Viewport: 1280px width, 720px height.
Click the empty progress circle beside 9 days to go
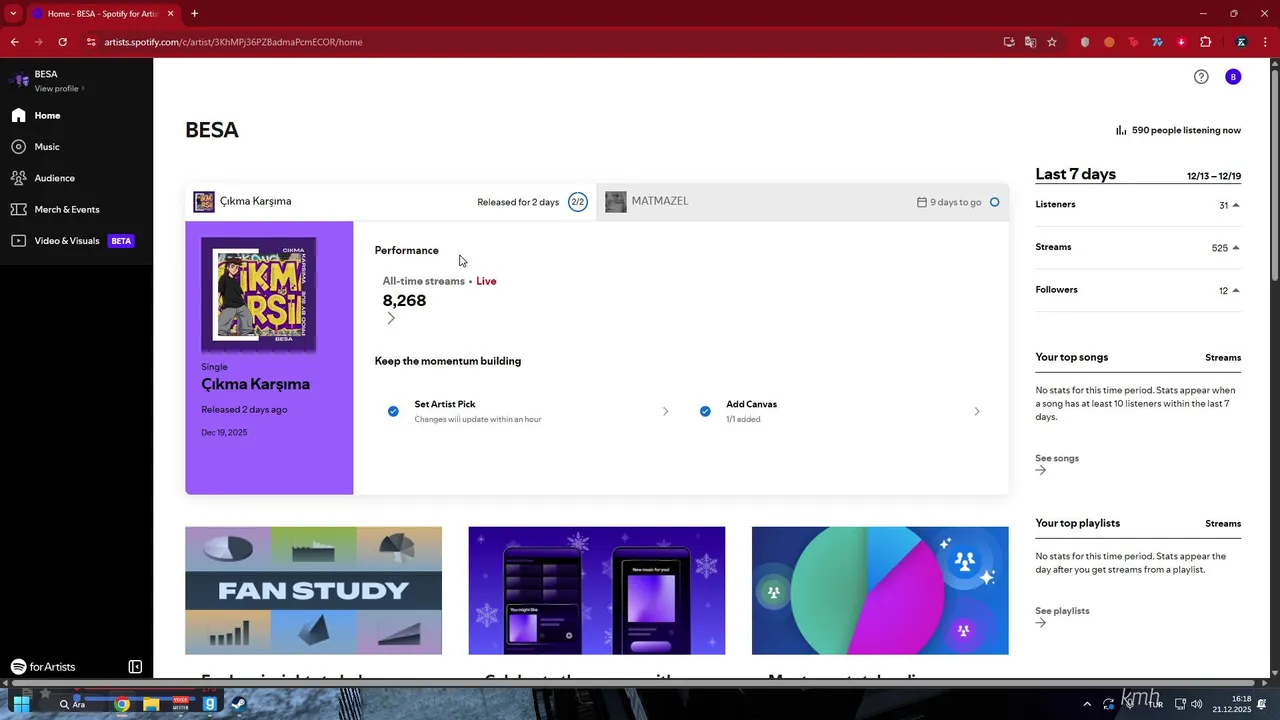pyautogui.click(x=994, y=202)
